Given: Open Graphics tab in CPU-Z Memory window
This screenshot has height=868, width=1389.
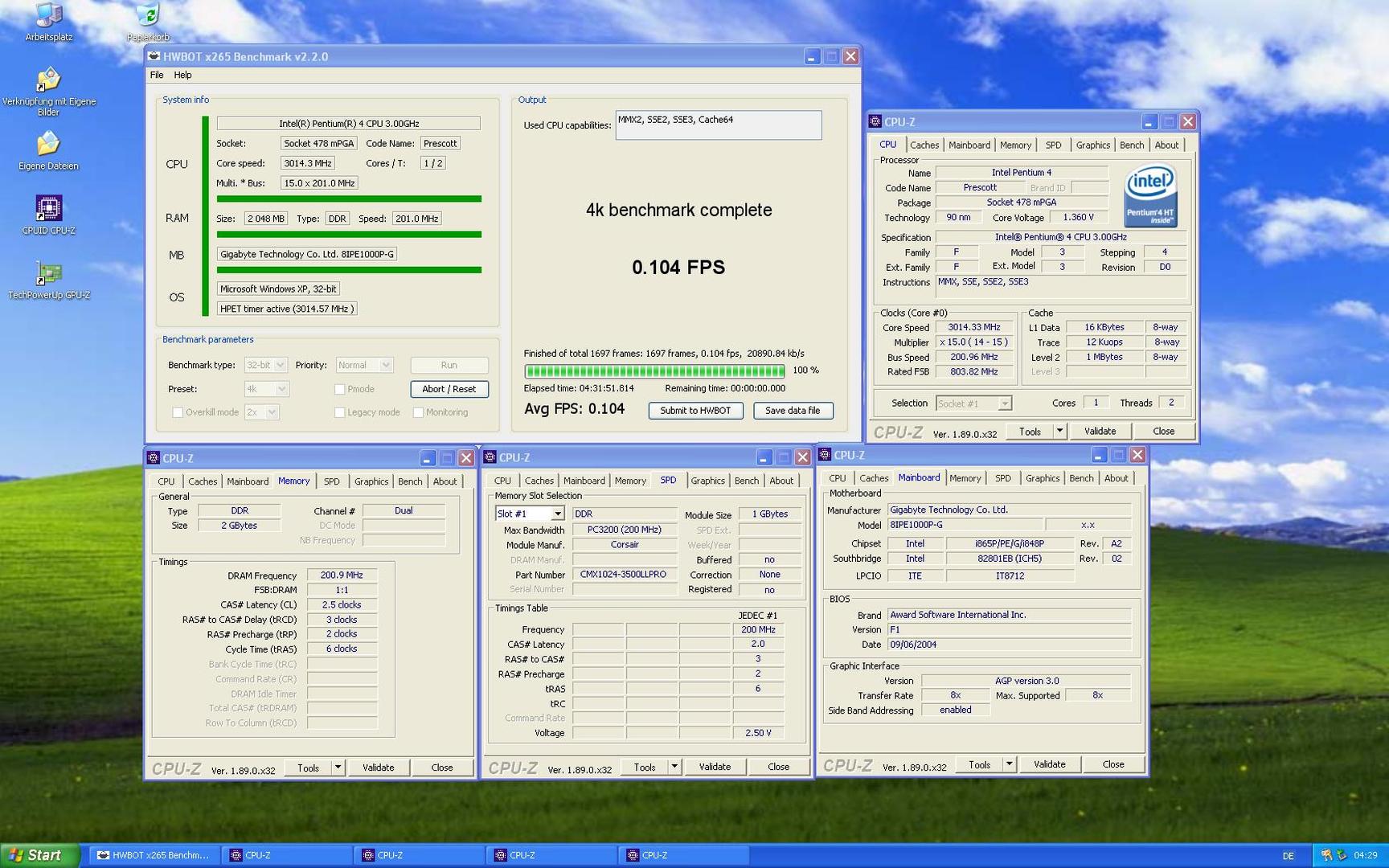Looking at the screenshot, I should (x=371, y=481).
